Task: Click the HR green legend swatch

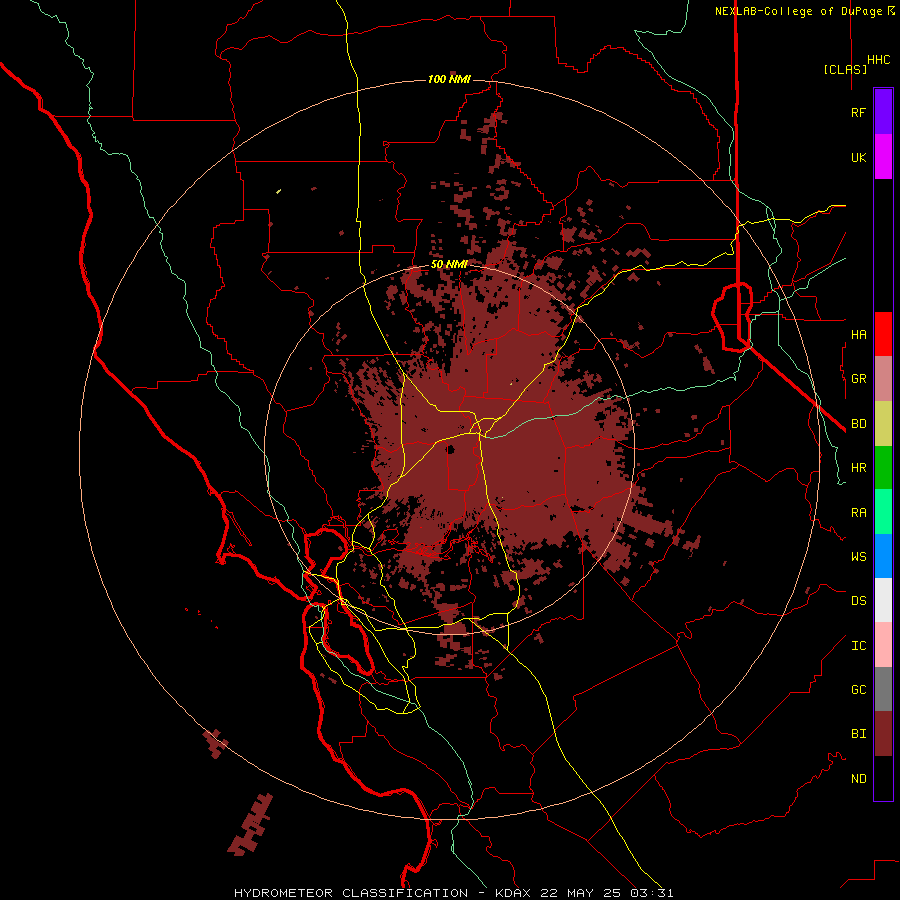Action: pyautogui.click(x=883, y=468)
